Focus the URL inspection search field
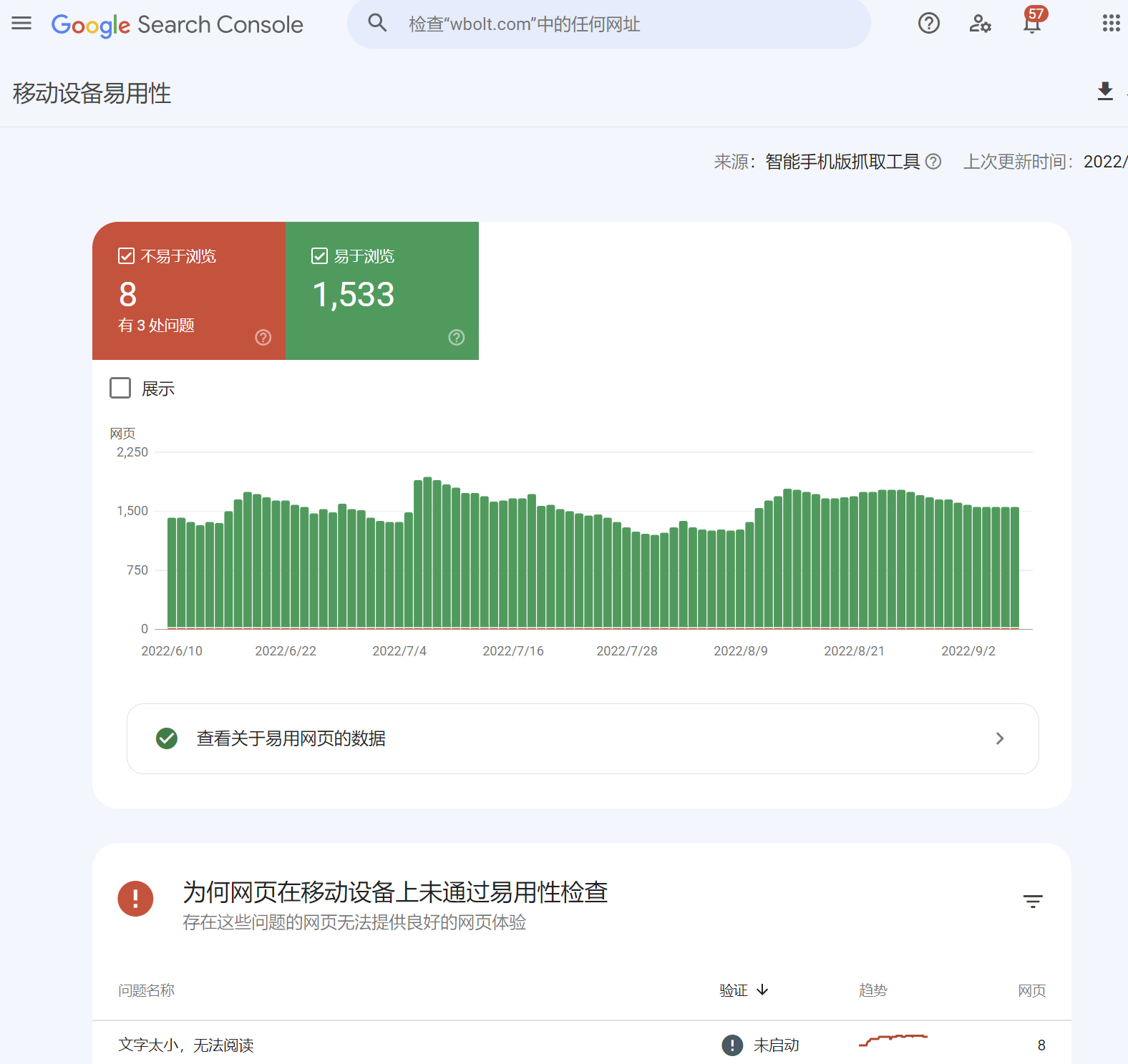The width and height of the screenshot is (1128, 1064). [x=608, y=24]
